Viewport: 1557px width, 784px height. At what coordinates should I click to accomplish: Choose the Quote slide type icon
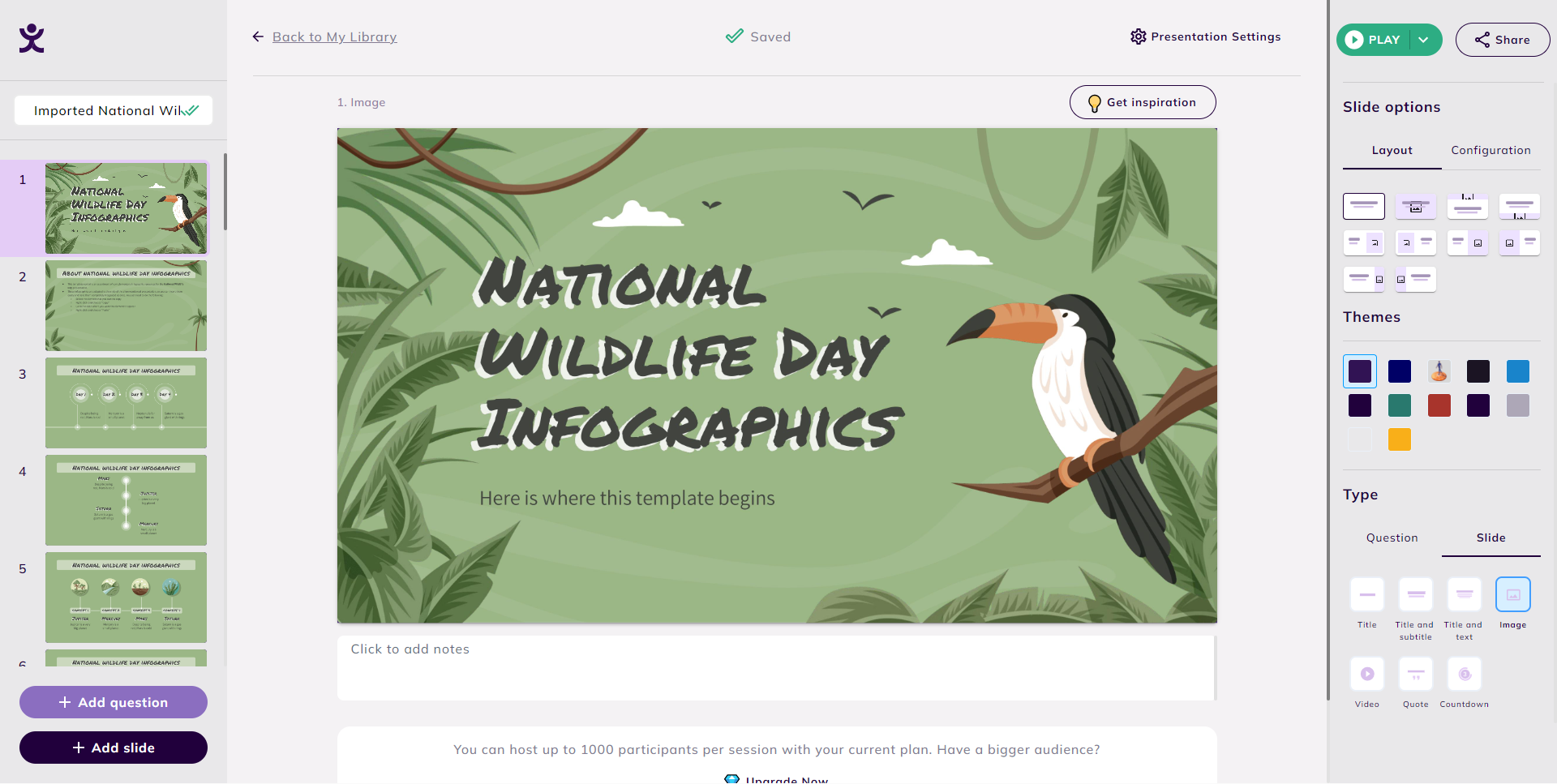click(x=1416, y=674)
